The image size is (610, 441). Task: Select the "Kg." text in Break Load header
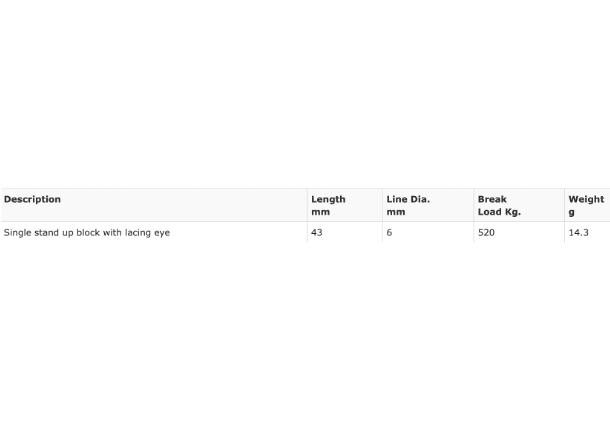coord(513,212)
